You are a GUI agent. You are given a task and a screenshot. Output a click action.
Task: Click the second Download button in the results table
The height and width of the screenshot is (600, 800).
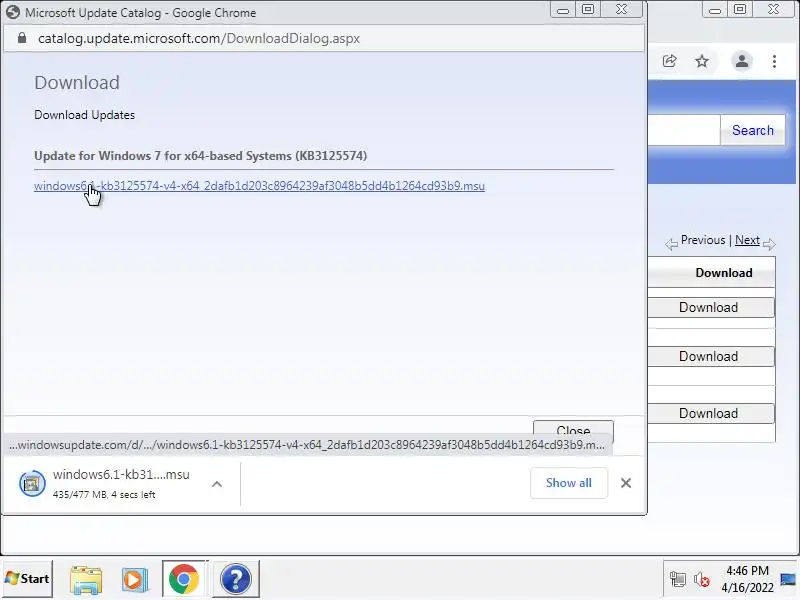point(711,356)
